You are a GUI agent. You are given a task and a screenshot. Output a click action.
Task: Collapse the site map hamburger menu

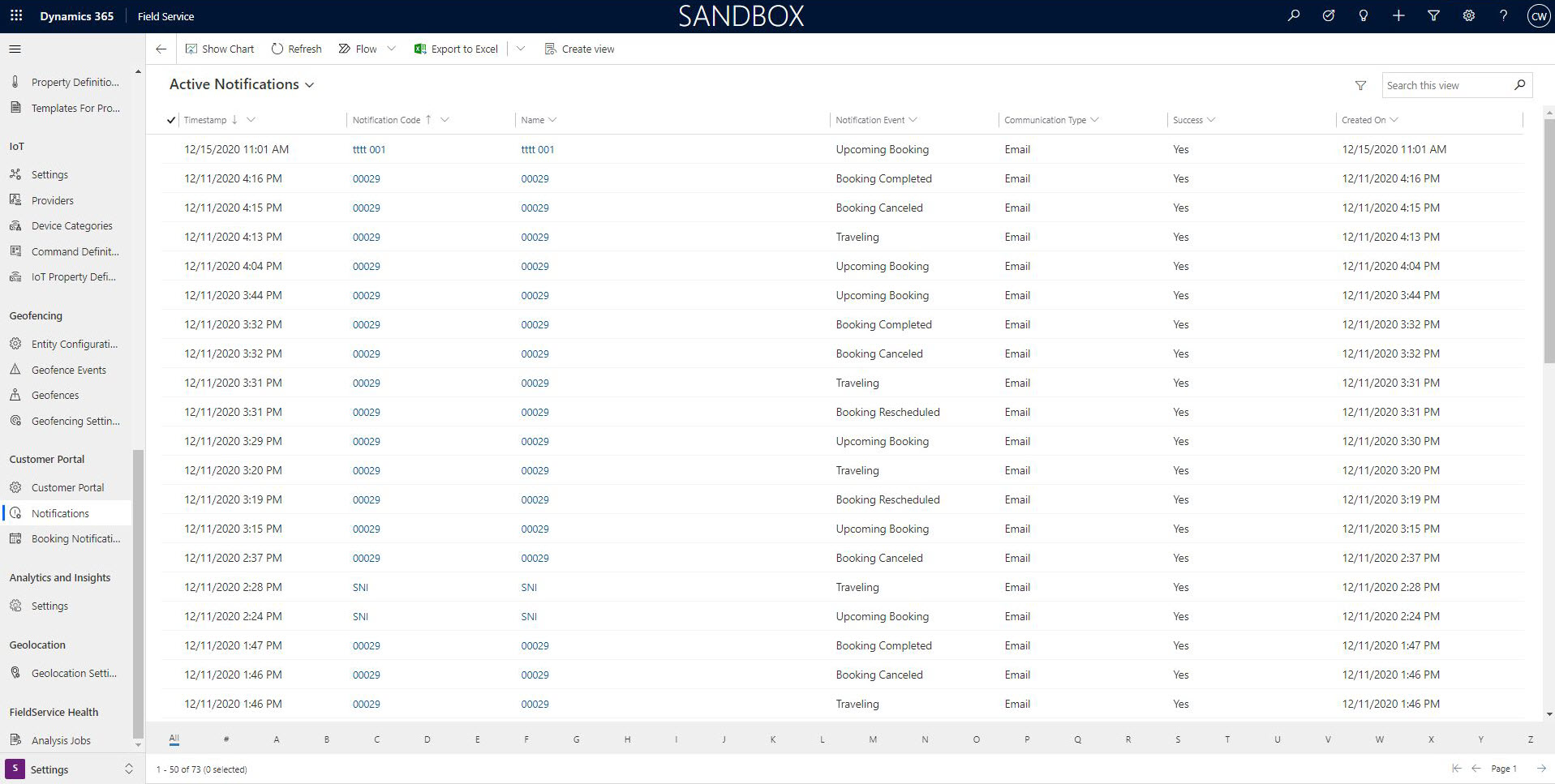[x=15, y=49]
